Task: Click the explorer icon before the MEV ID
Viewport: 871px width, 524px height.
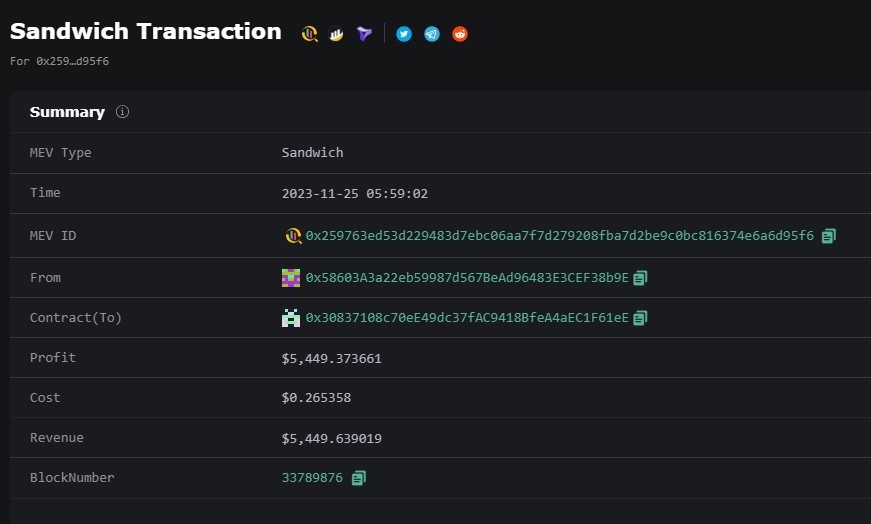Action: (293, 237)
